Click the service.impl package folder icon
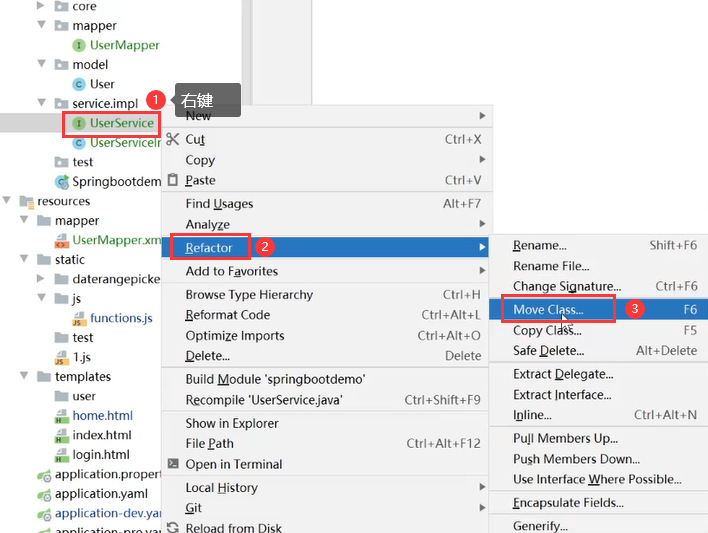708x533 pixels. pyautogui.click(x=61, y=103)
